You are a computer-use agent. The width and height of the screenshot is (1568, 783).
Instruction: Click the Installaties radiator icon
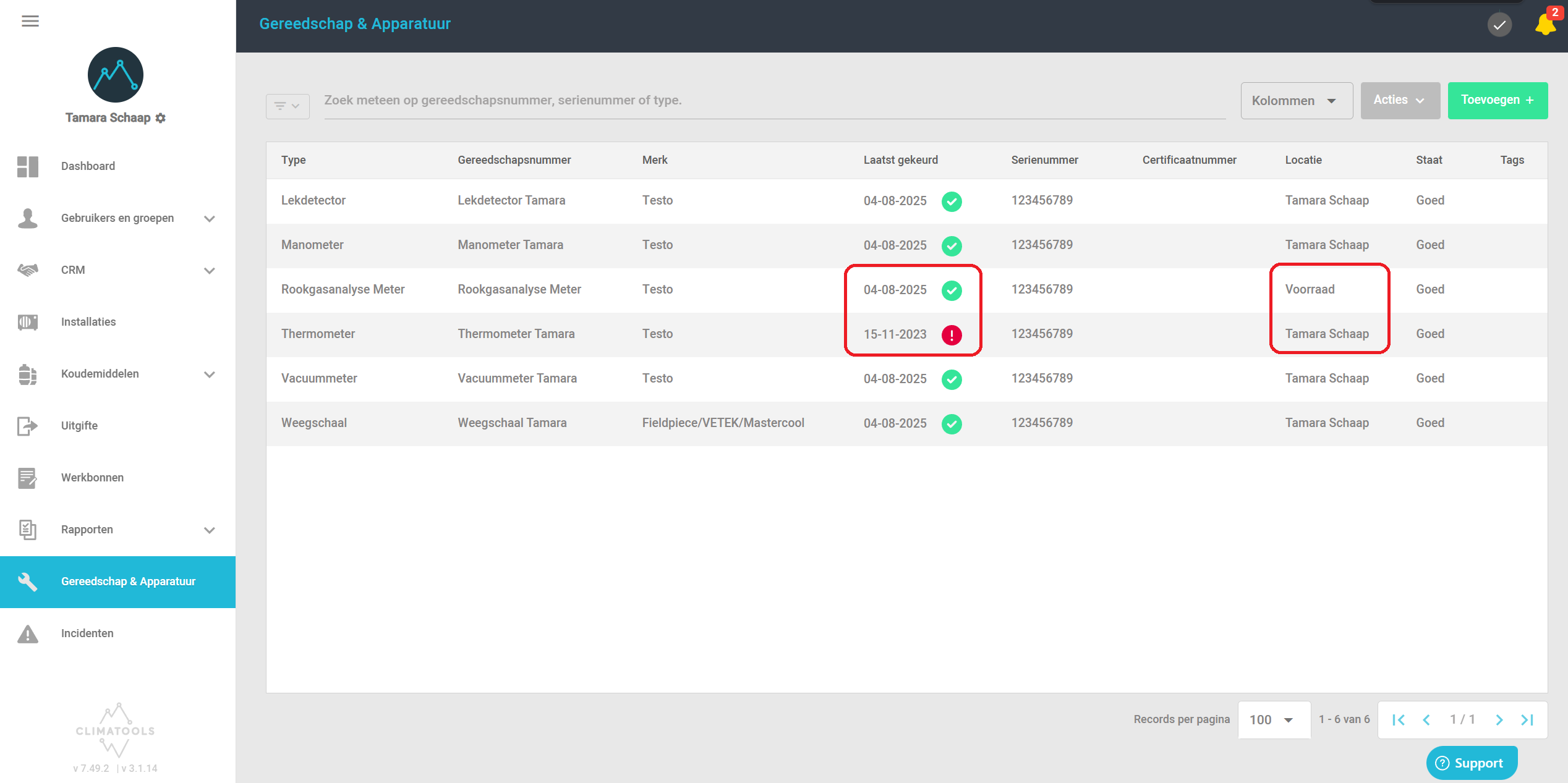click(x=28, y=322)
